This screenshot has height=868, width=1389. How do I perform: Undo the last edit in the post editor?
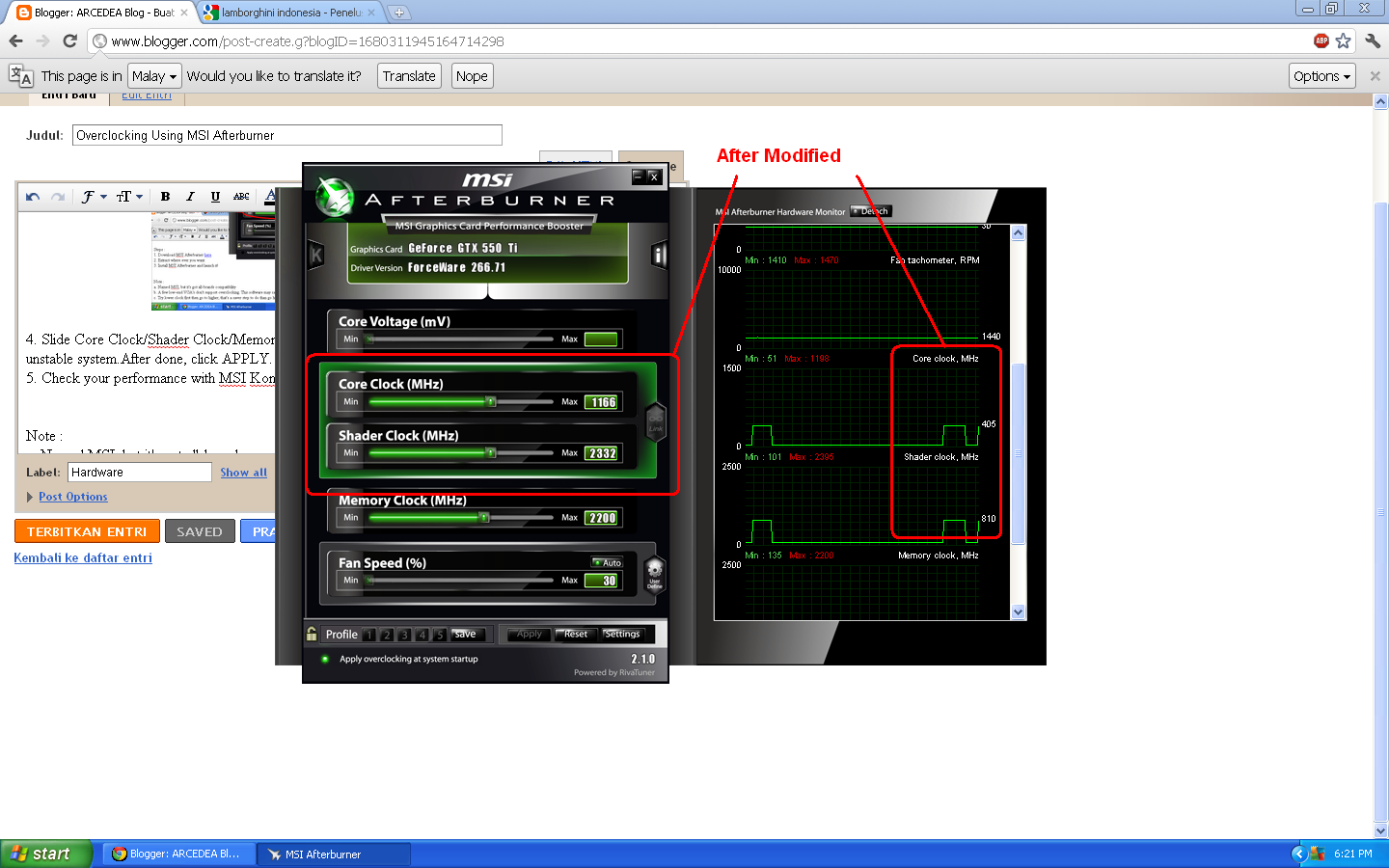pyautogui.click(x=33, y=197)
